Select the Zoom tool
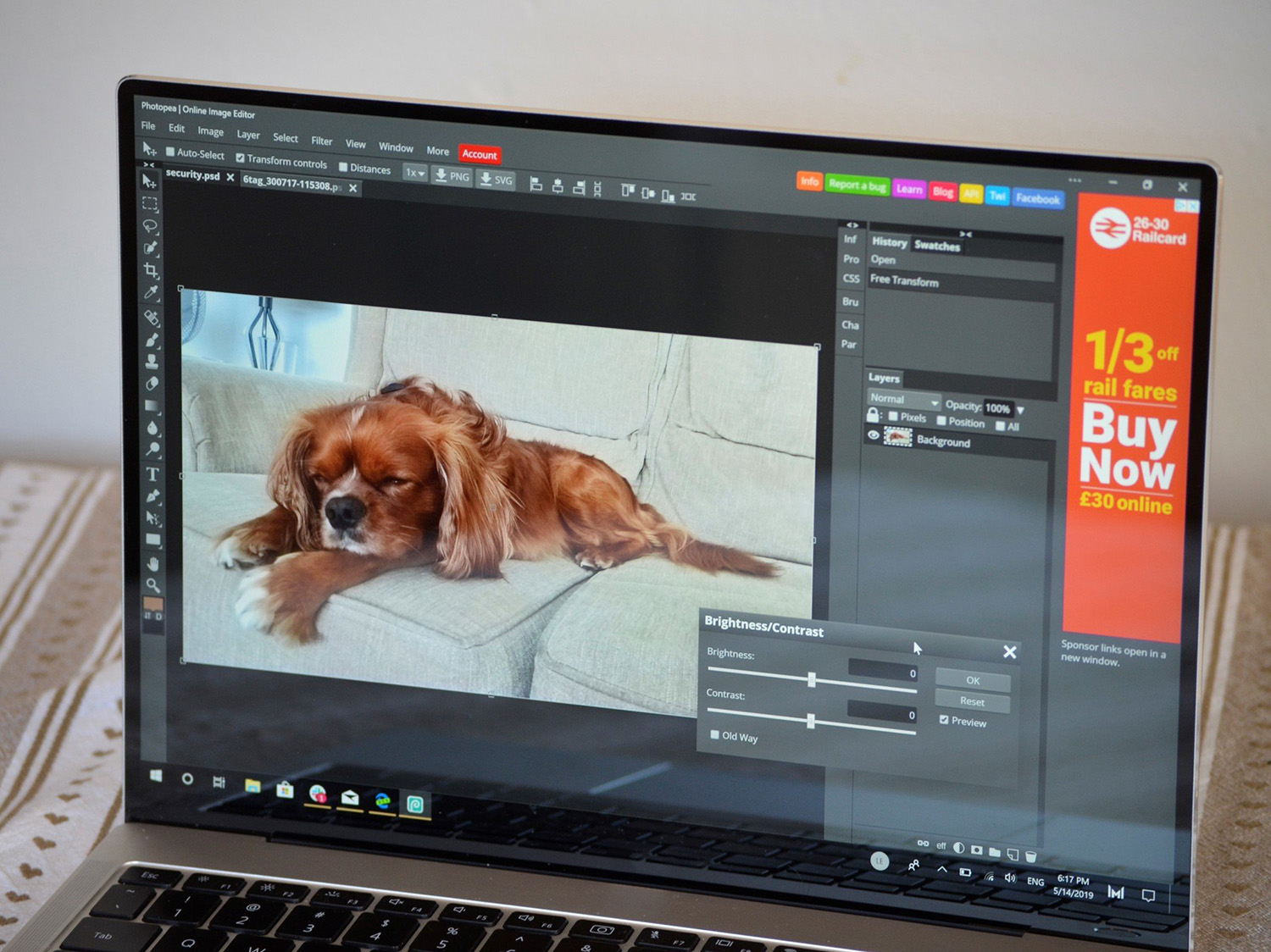Image resolution: width=1271 pixels, height=952 pixels. (153, 585)
